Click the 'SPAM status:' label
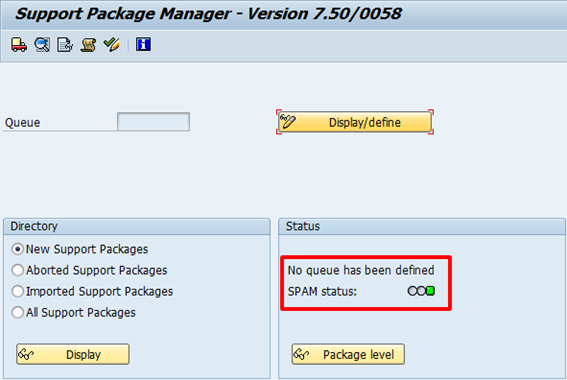Screen dimensions: 567x380 click(322, 291)
